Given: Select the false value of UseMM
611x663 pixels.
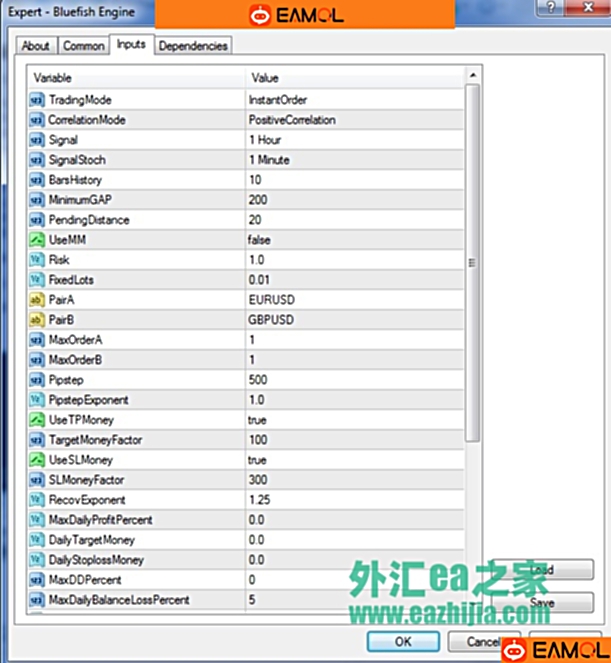Looking at the screenshot, I should pyautogui.click(x=259, y=240).
